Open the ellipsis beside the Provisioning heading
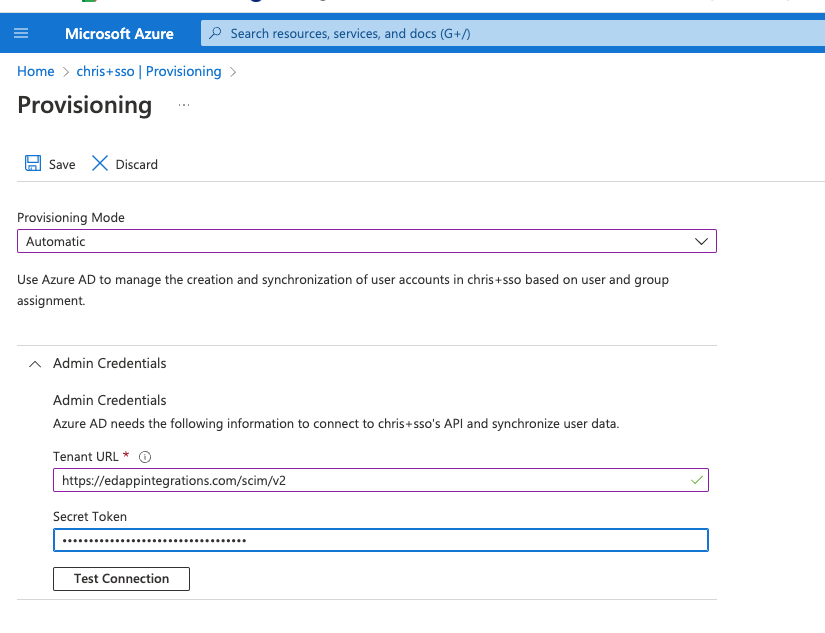This screenshot has height=633, width=825. click(x=182, y=104)
